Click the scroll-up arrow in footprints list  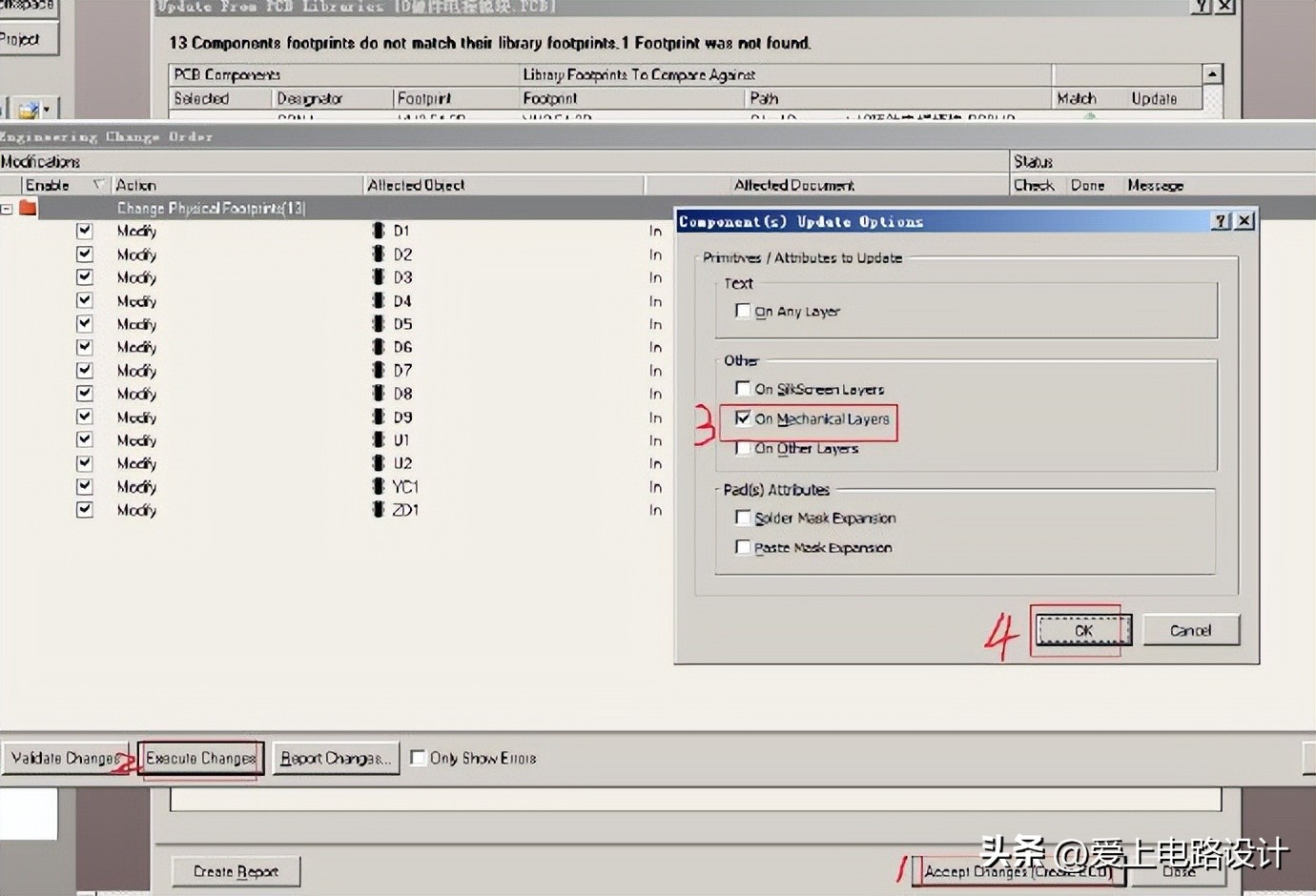(x=1212, y=74)
